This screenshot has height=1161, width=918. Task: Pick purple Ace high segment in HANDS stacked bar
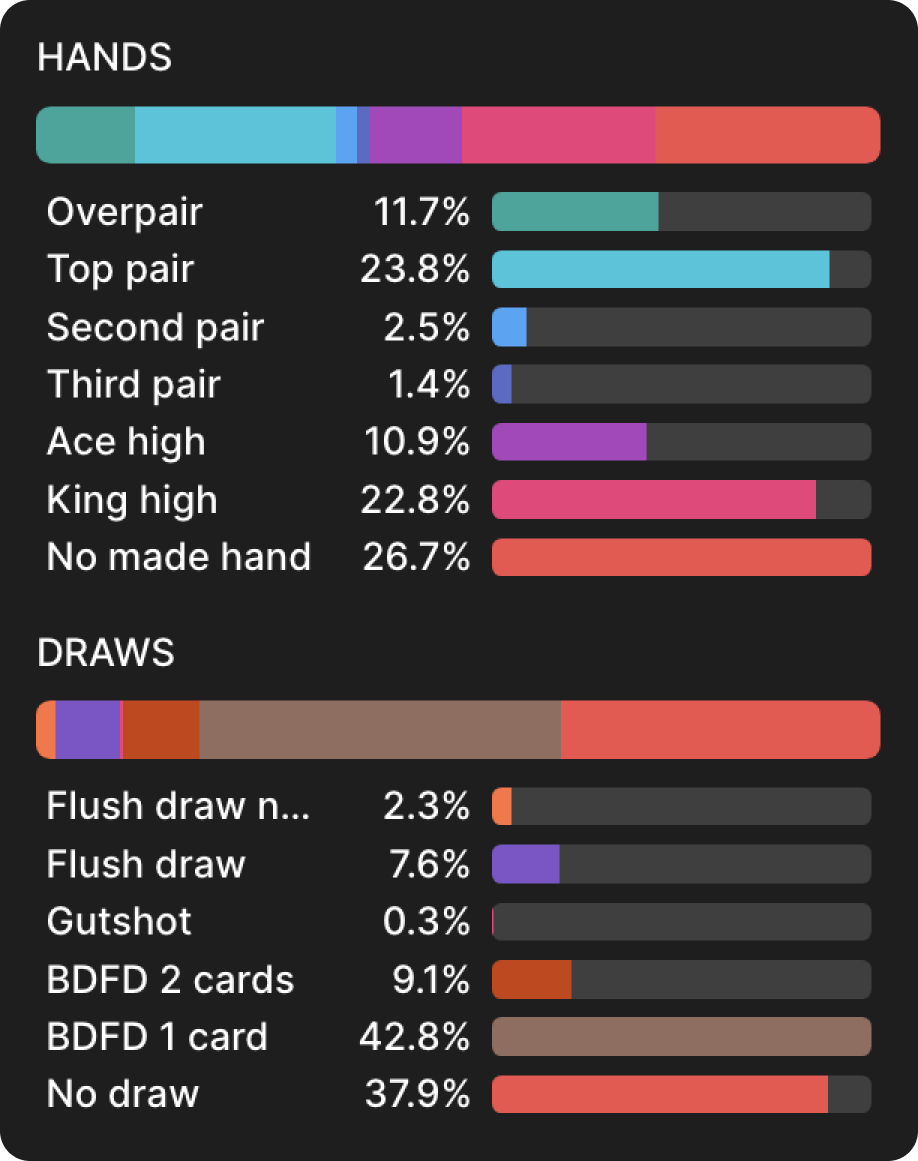415,135
